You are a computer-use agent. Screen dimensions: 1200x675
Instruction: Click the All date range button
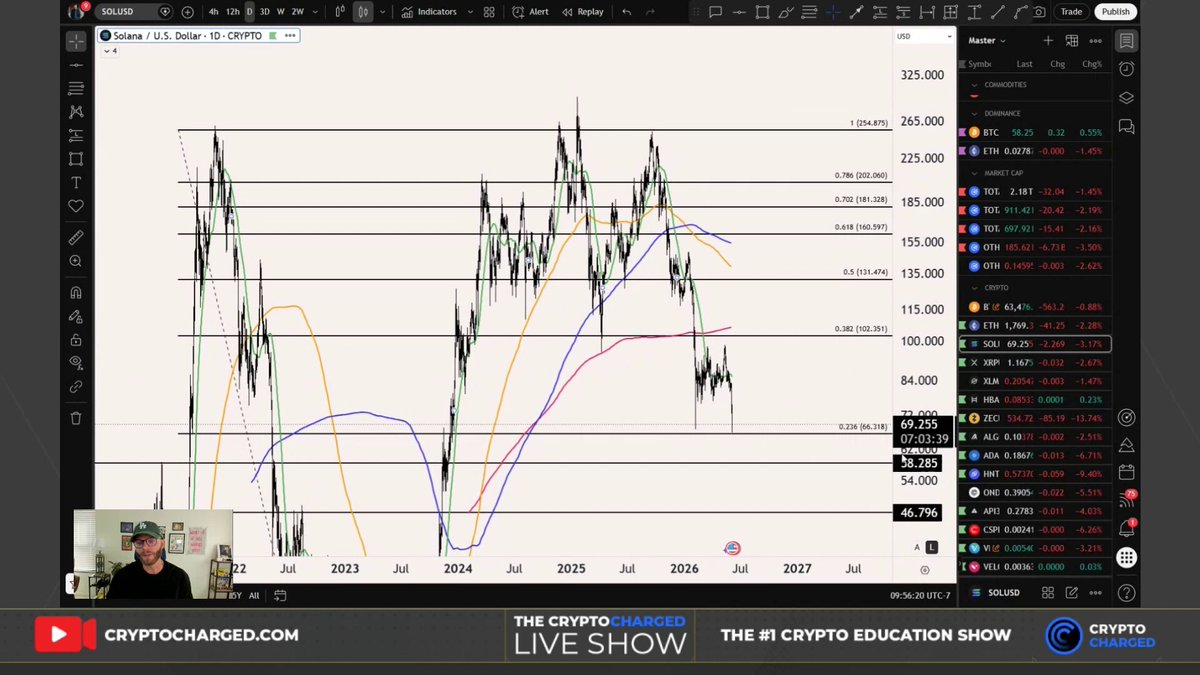pos(254,595)
